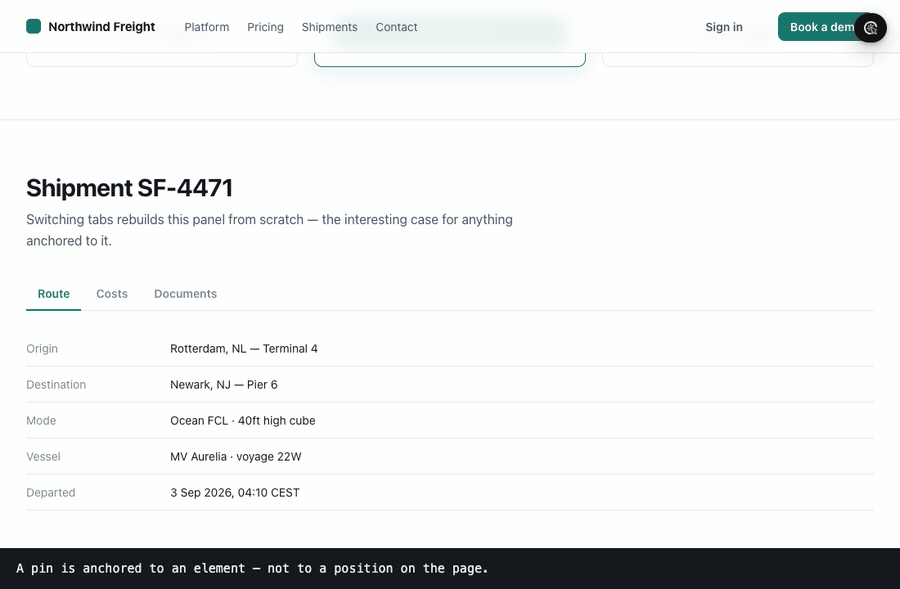Open the Platform nav item

(207, 27)
